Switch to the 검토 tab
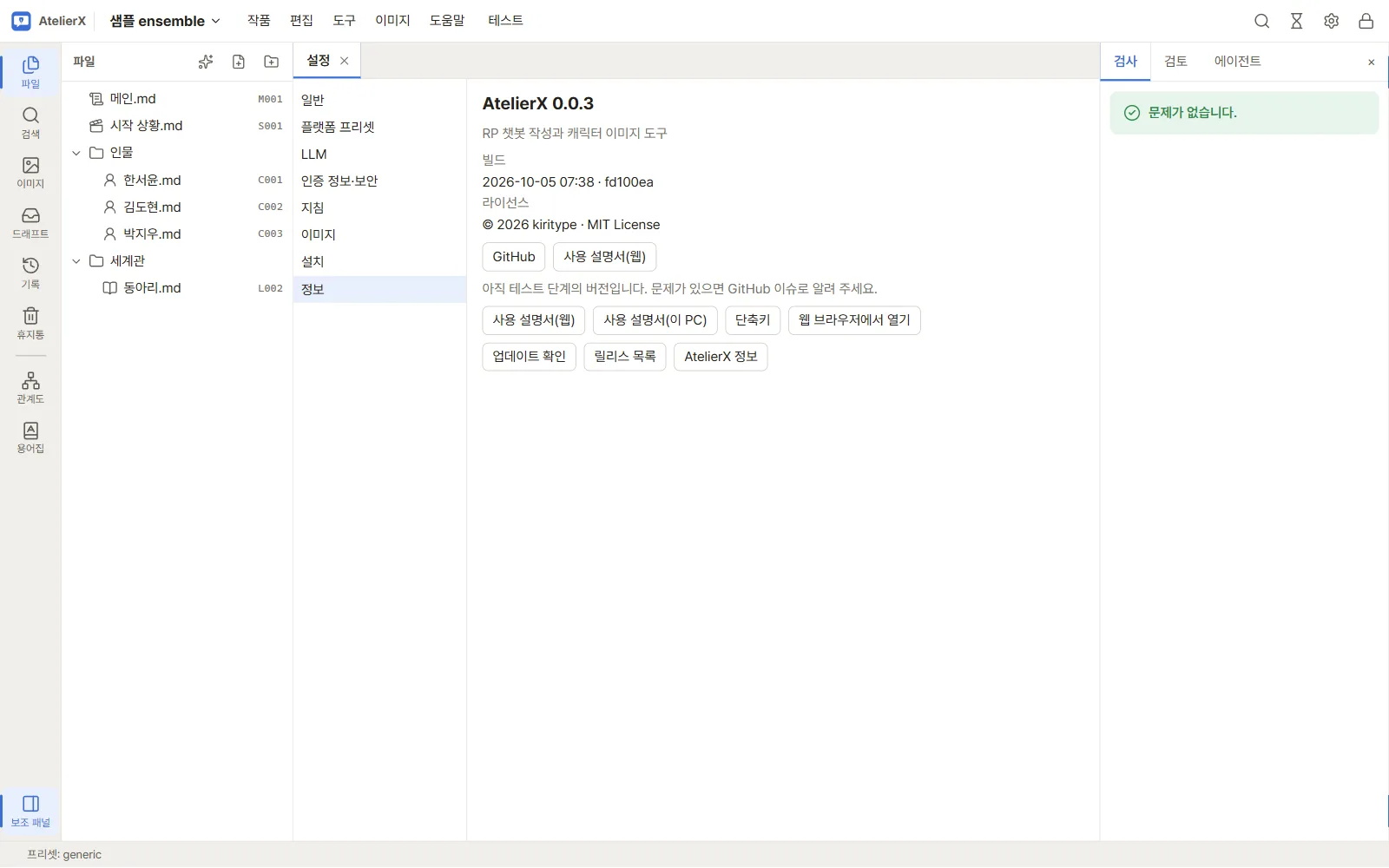Image resolution: width=1389 pixels, height=868 pixels. coord(1175,62)
